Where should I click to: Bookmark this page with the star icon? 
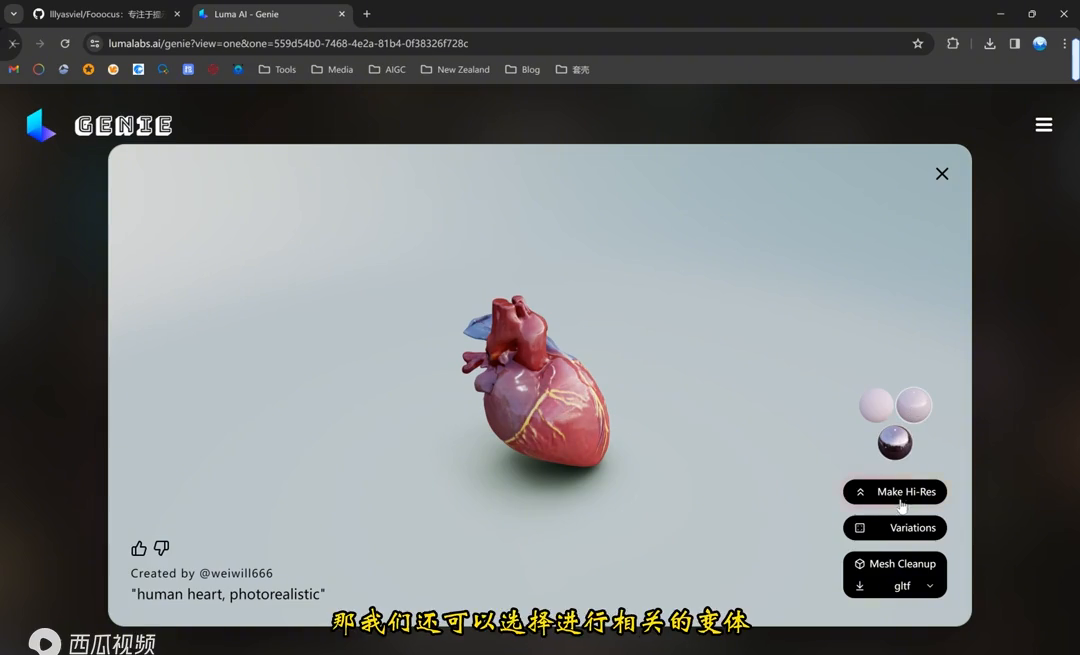click(917, 44)
